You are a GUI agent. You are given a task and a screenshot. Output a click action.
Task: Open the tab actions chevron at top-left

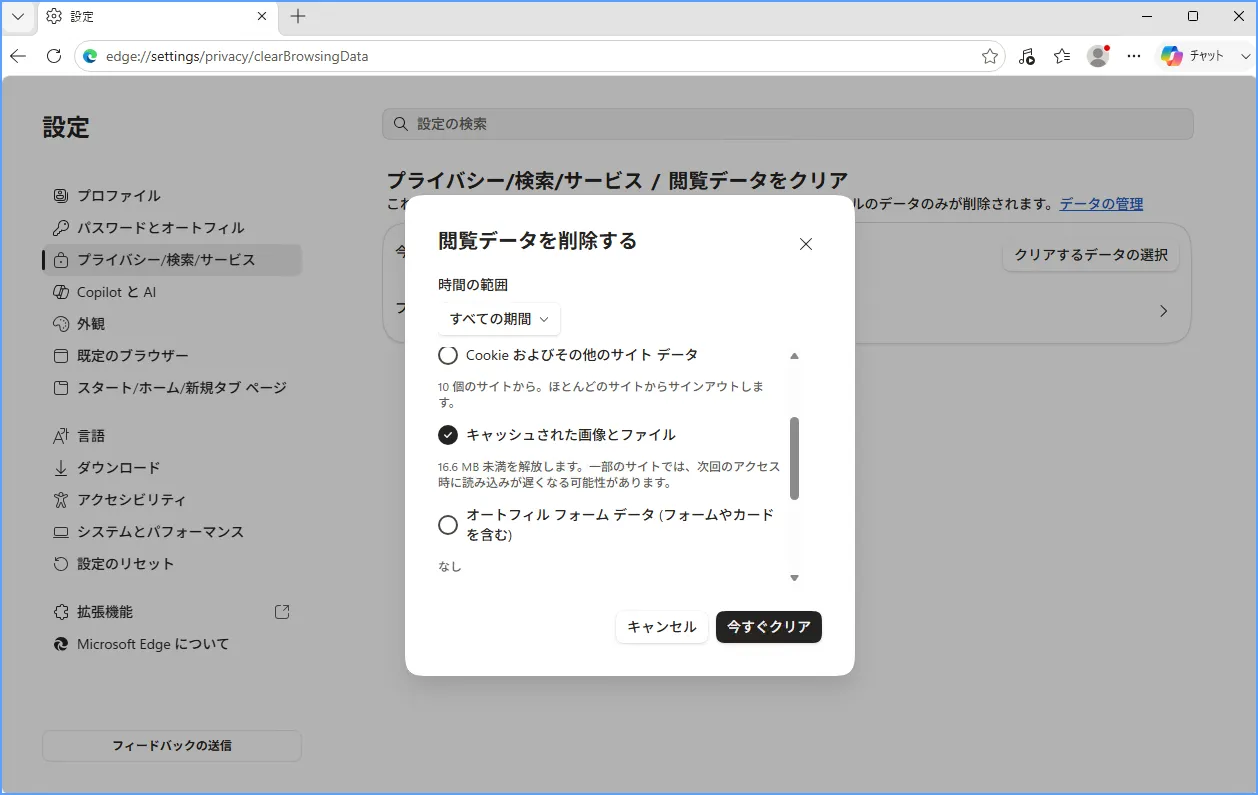18,16
